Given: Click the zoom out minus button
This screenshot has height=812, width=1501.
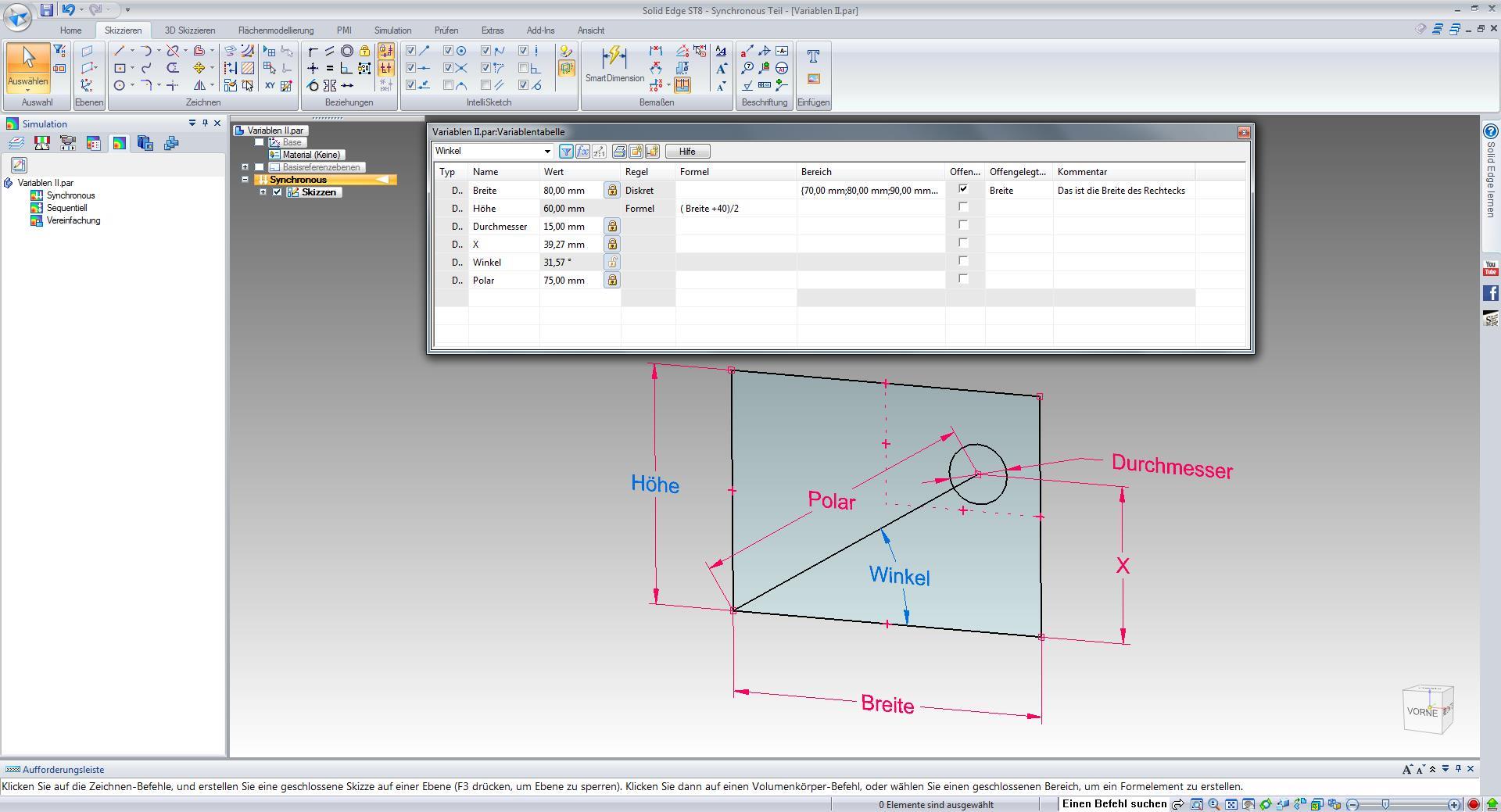Looking at the screenshot, I should click(1353, 804).
